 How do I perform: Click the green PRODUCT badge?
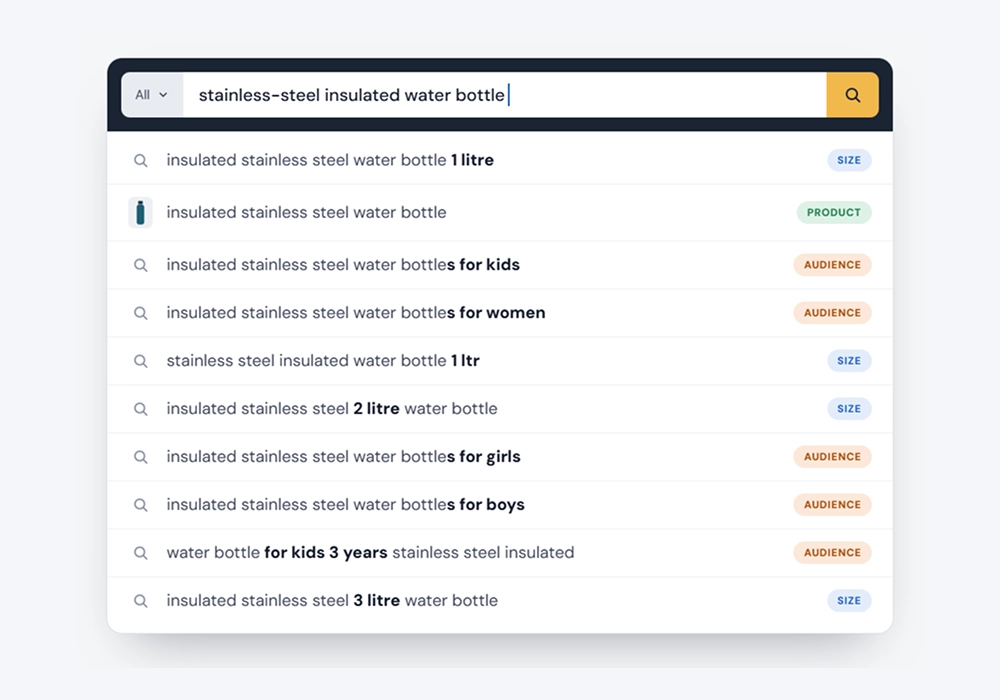point(834,212)
